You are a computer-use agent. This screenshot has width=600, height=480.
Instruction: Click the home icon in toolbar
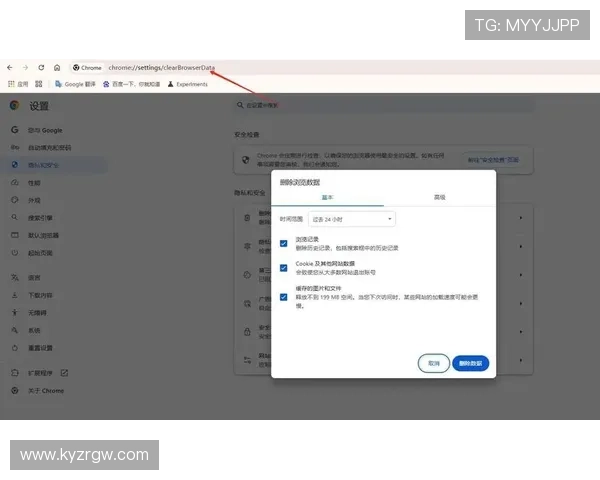57,67
